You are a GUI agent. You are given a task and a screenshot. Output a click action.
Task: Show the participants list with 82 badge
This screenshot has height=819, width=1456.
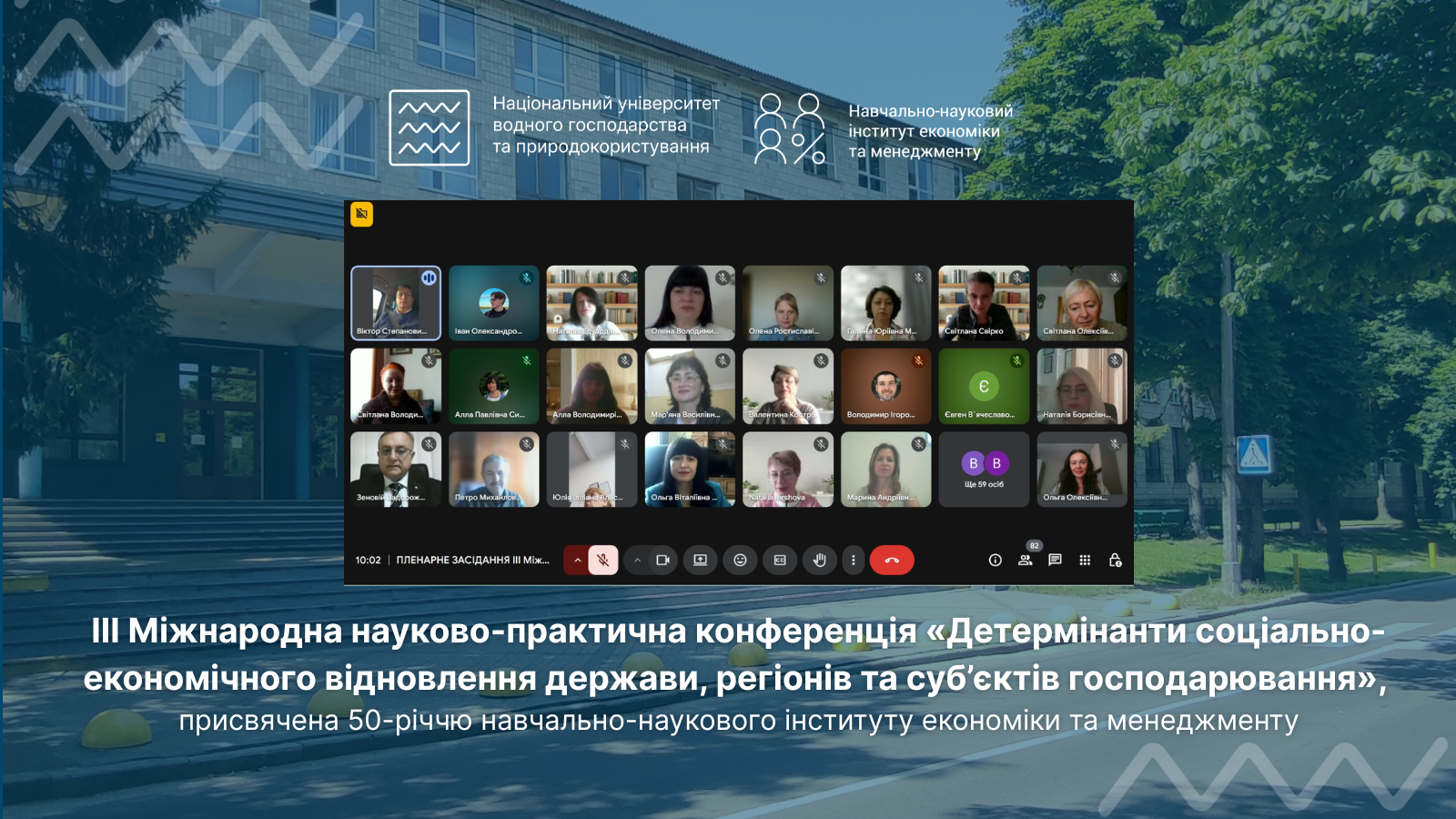(1026, 560)
